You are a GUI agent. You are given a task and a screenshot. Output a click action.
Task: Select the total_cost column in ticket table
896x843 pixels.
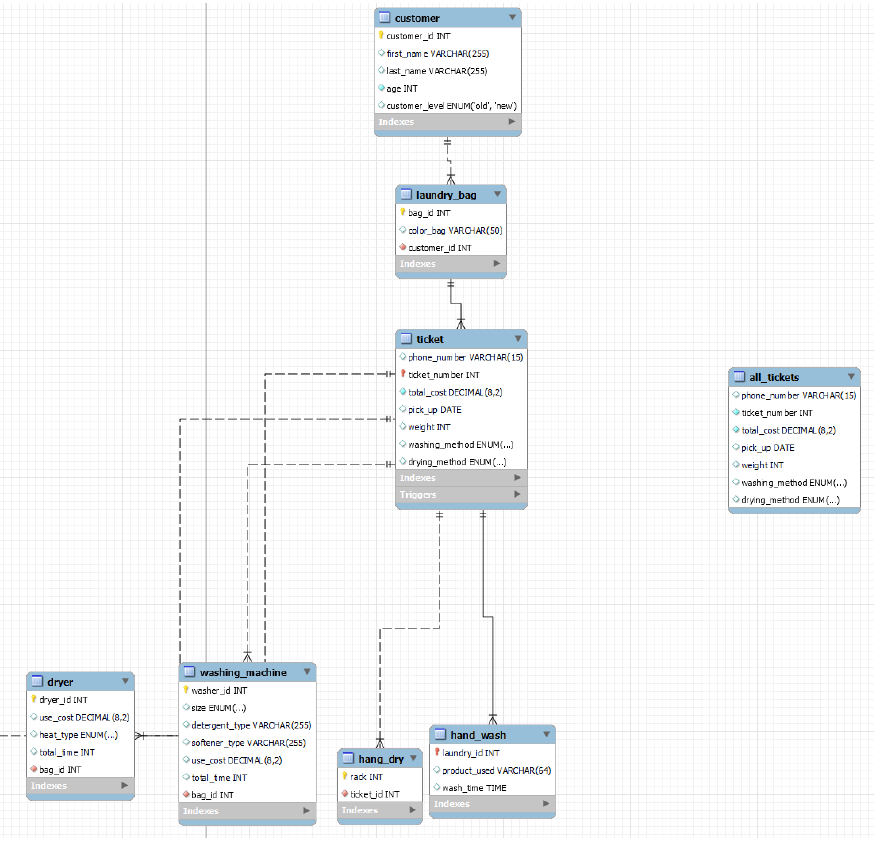(455, 392)
